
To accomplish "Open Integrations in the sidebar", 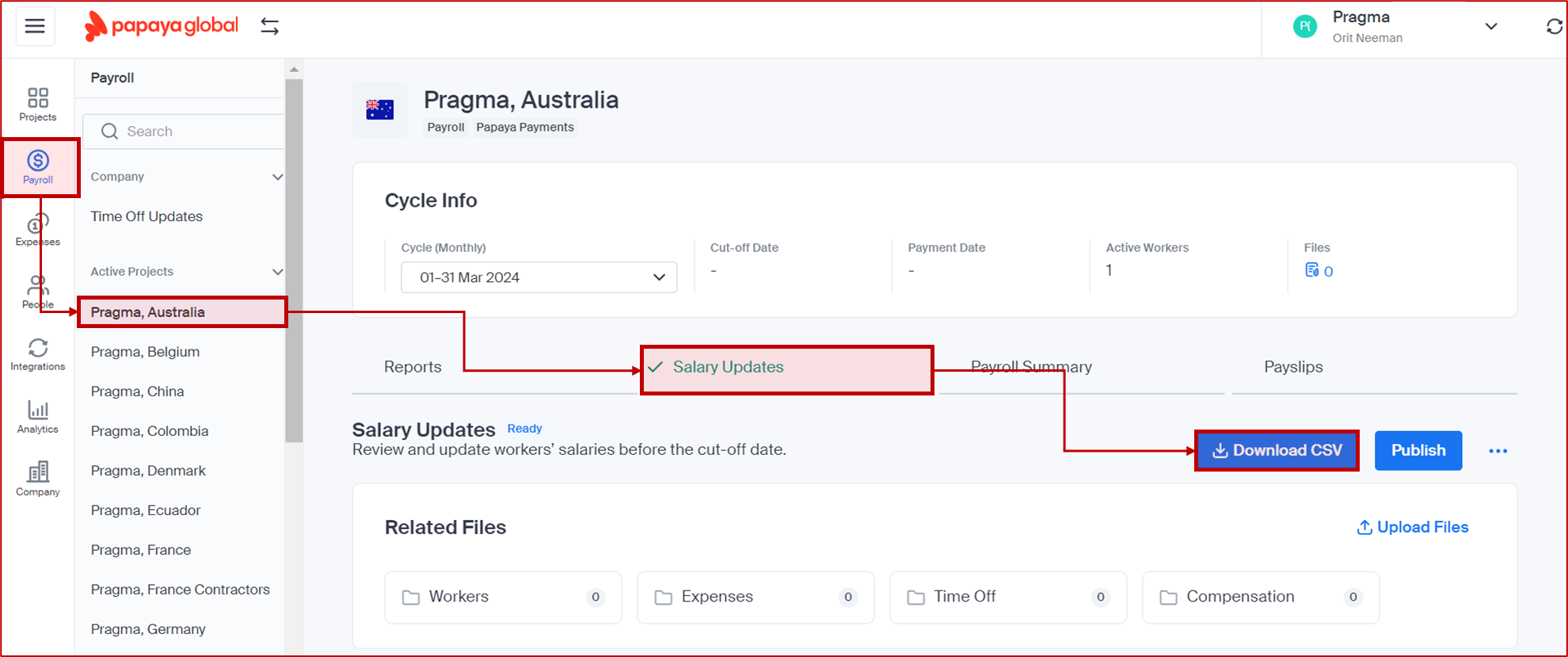I will coord(38,355).
